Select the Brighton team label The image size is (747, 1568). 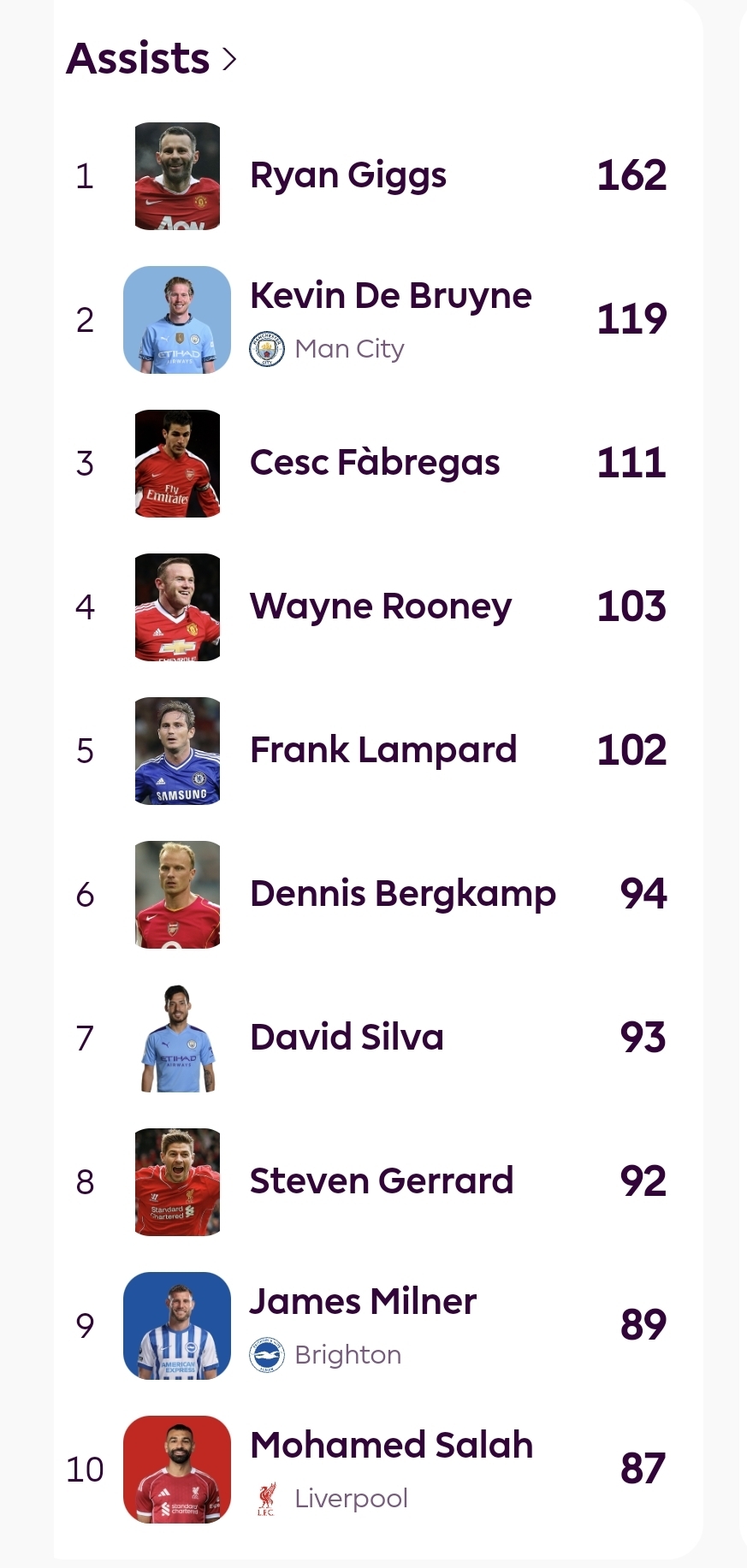click(347, 1355)
